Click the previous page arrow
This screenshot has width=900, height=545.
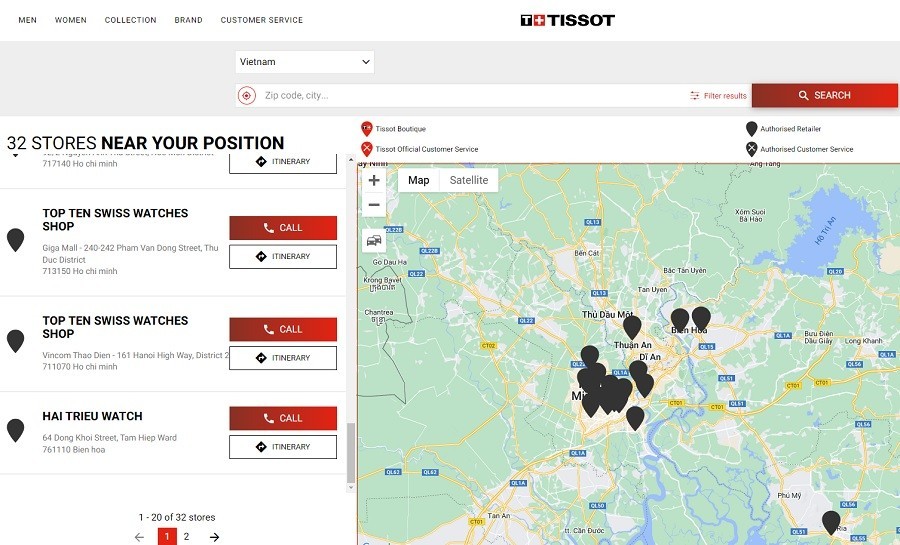(x=139, y=537)
